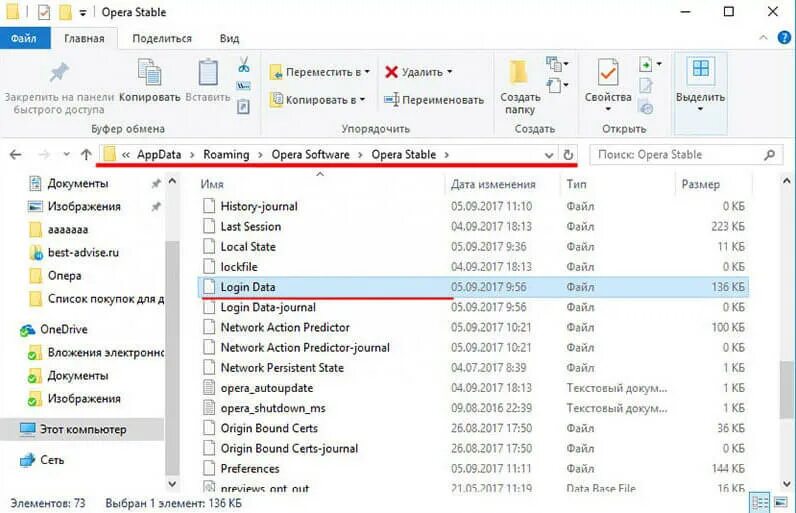Click Opera Software in the address path
This screenshot has height=513, width=796.
point(310,155)
